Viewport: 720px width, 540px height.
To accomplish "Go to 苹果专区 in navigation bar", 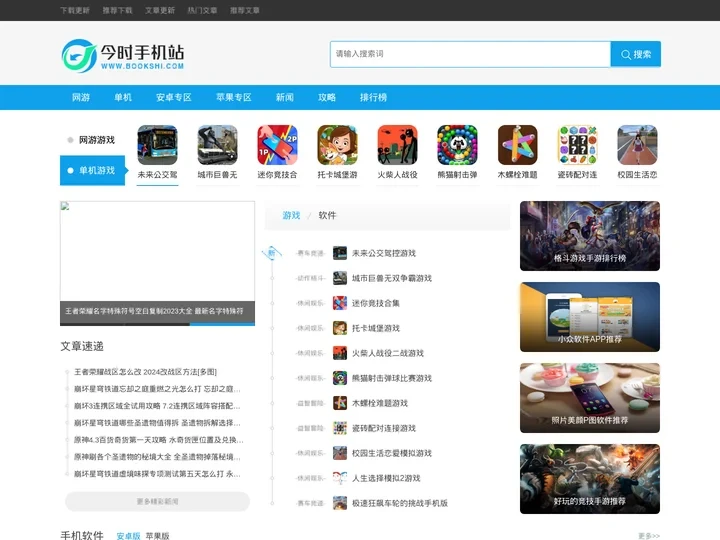I will pyautogui.click(x=234, y=97).
